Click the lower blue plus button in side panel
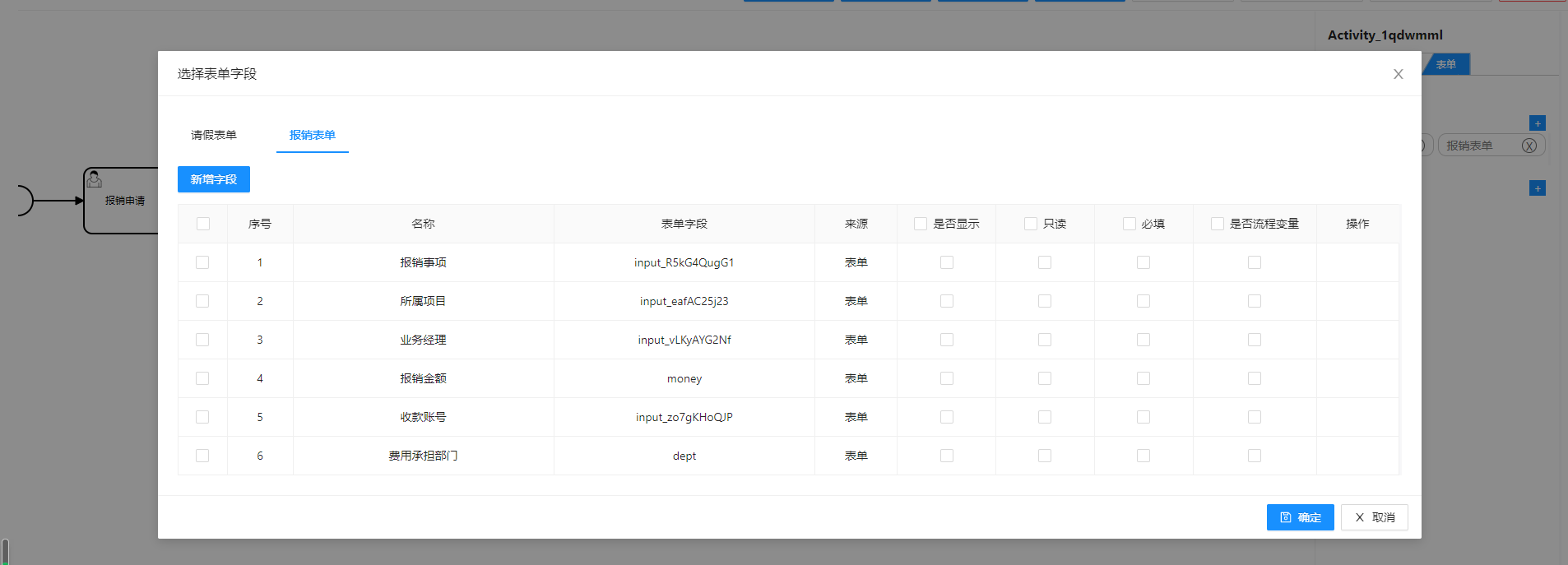Screen dimensions: 1568x565 1538,188
